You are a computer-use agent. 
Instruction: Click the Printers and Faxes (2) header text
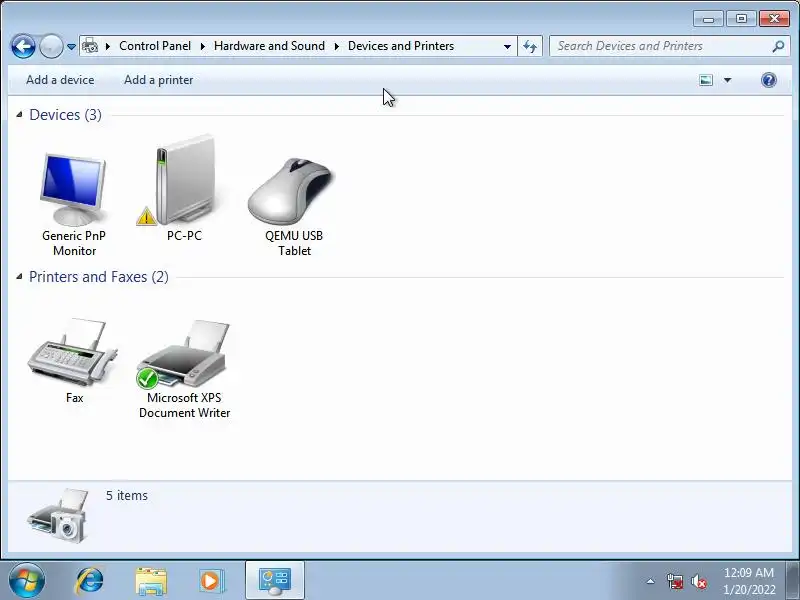pos(98,277)
